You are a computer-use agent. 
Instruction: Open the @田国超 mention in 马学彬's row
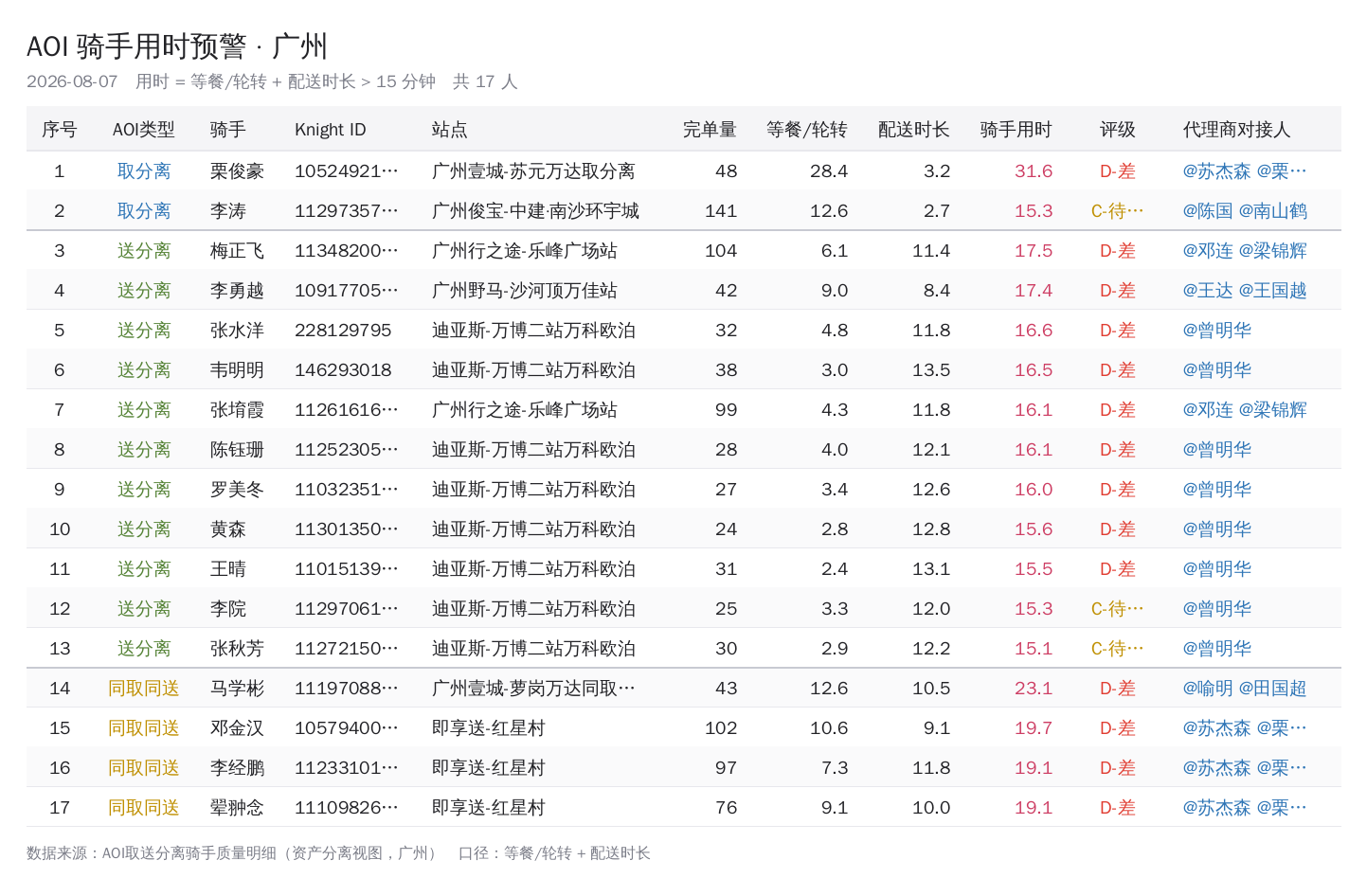click(x=1273, y=689)
